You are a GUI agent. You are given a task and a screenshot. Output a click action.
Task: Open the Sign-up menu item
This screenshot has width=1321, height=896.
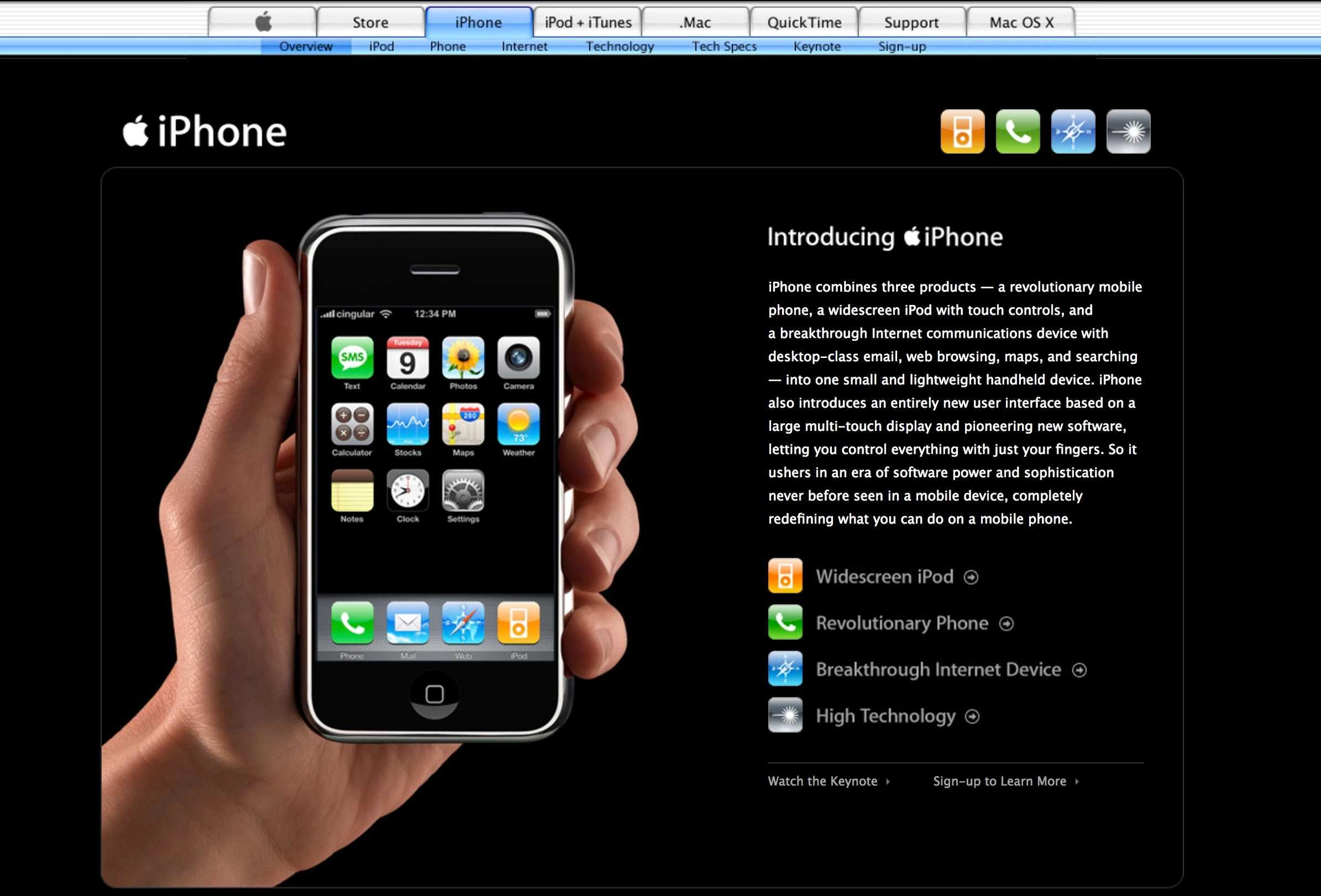coord(902,46)
